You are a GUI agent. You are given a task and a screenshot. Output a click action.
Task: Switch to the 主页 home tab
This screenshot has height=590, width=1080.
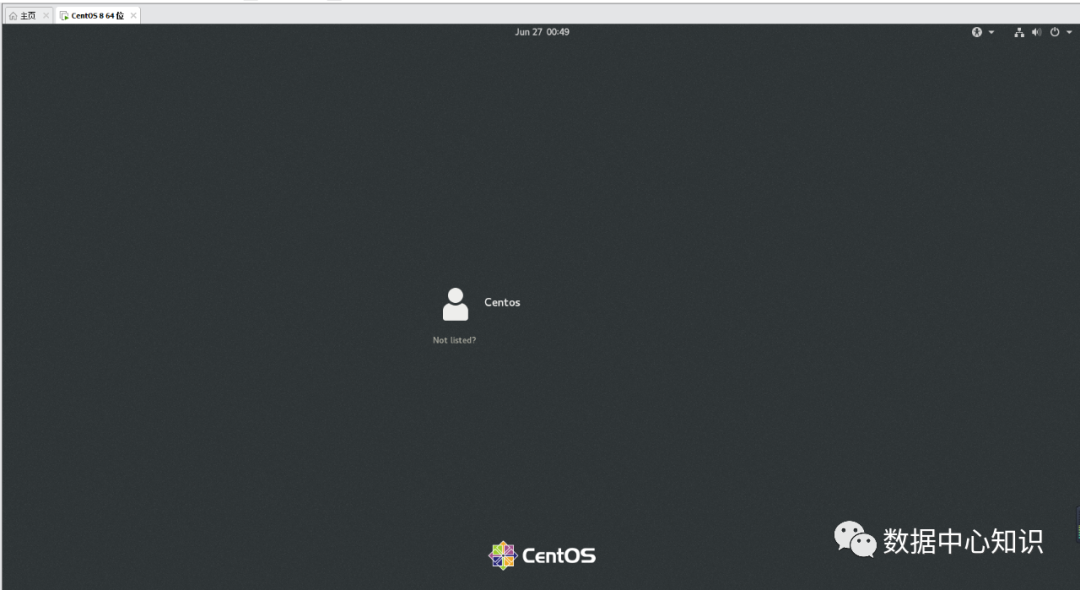[28, 15]
